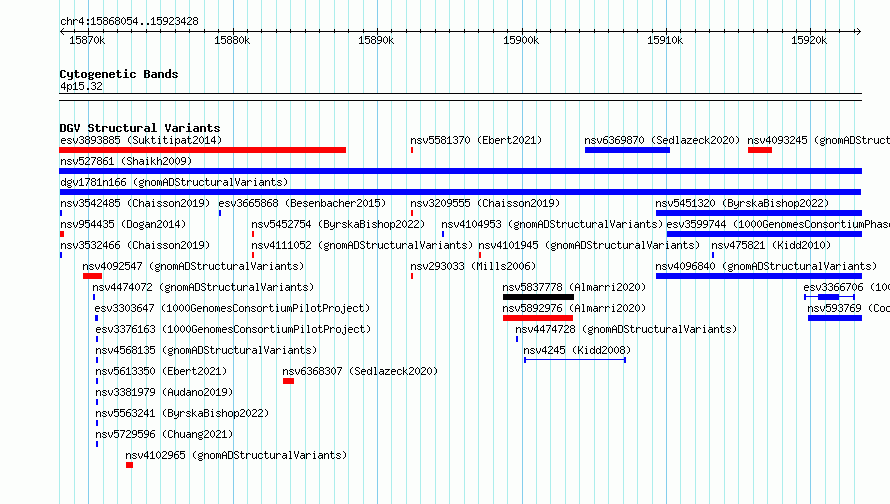Open nsv3381979 (Audano2019) label

pos(165,392)
